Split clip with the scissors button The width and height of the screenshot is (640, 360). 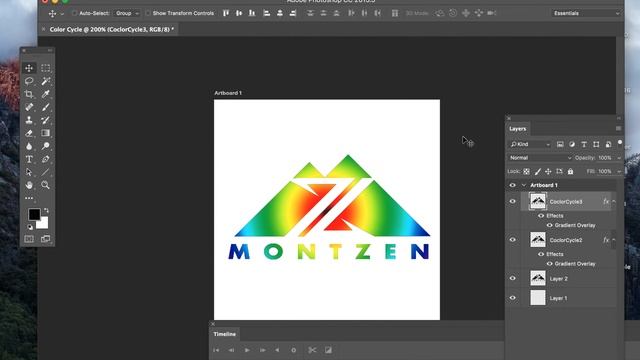pos(312,350)
